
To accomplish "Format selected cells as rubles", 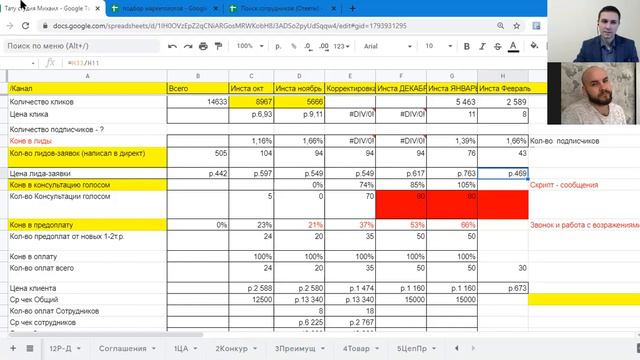I will pos(278,46).
